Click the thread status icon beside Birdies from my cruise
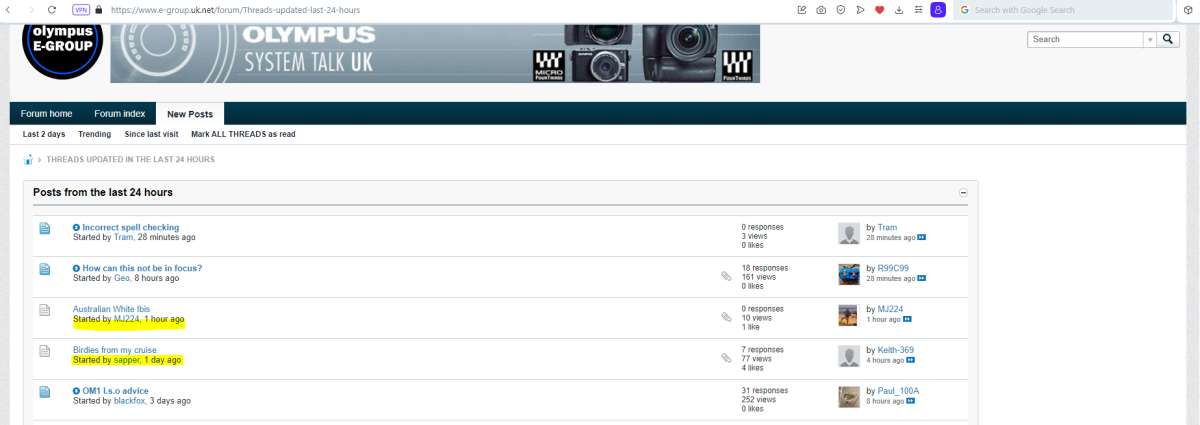 point(44,351)
